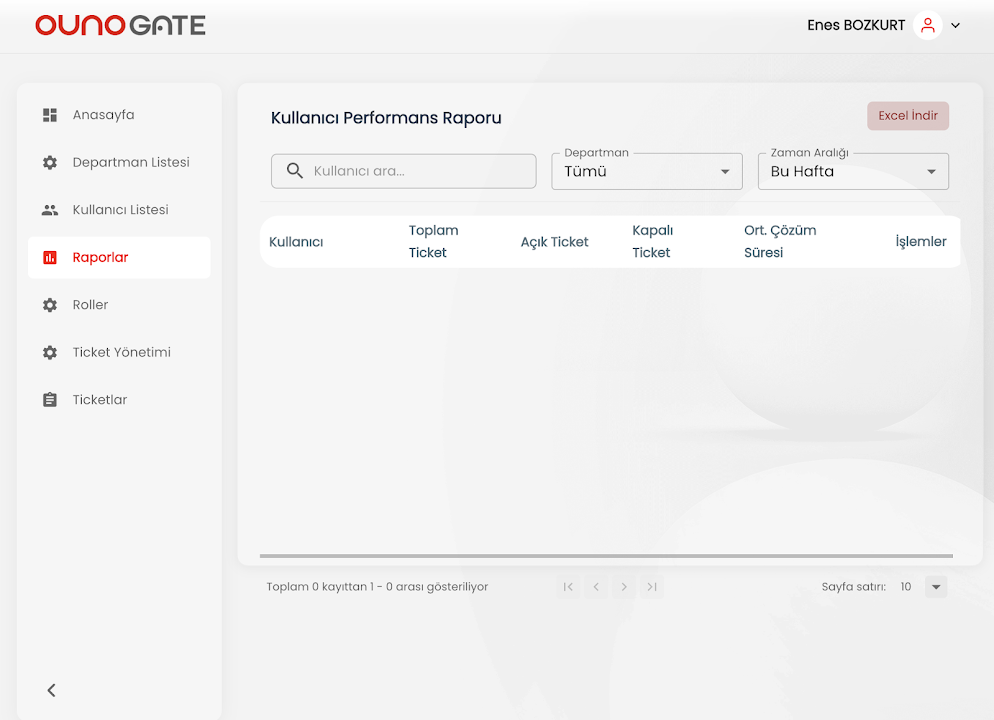This screenshot has width=994, height=720.
Task: Open the Kullanıcı Listesi menu item
Action: (x=120, y=210)
